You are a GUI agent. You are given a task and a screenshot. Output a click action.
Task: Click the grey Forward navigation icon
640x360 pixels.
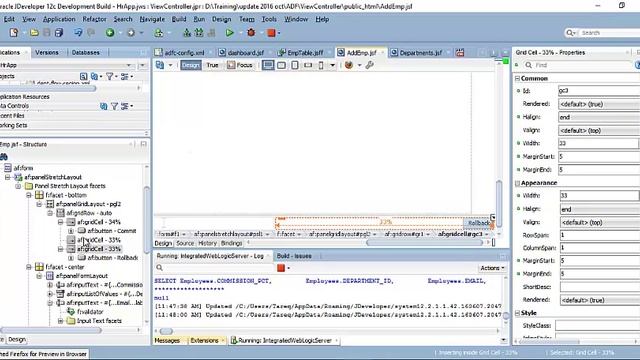click(x=131, y=33)
